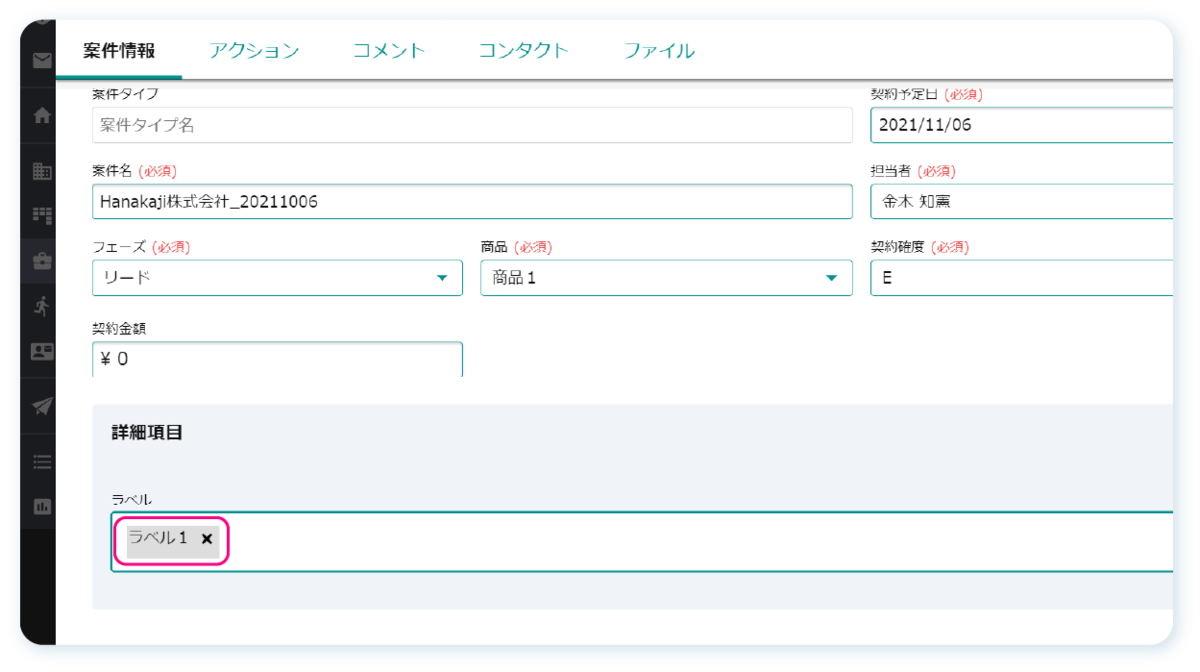1200x672 pixels.
Task: Click the 契約金額 amount field
Action: 277,359
